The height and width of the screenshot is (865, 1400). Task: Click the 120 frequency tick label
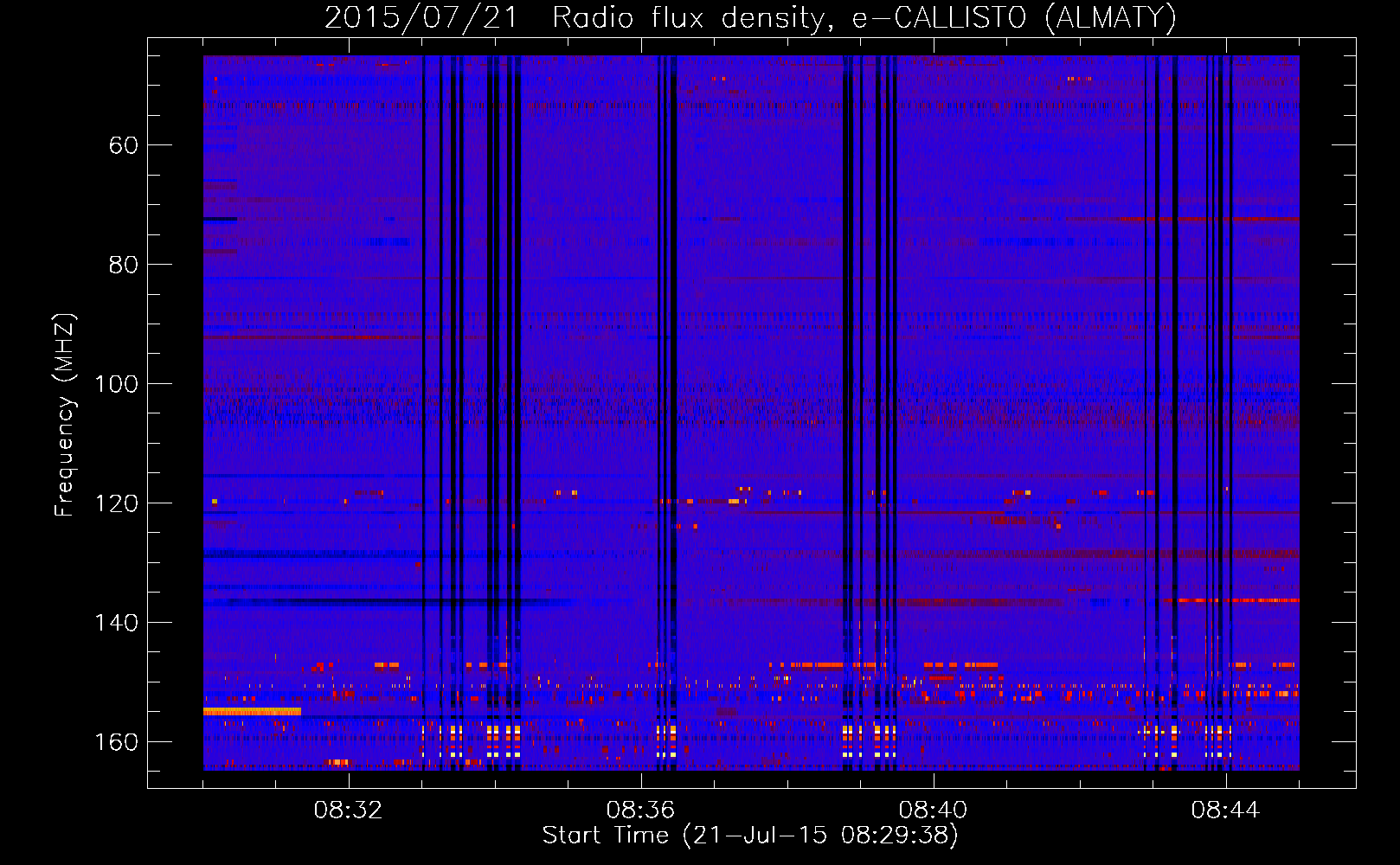[117, 503]
